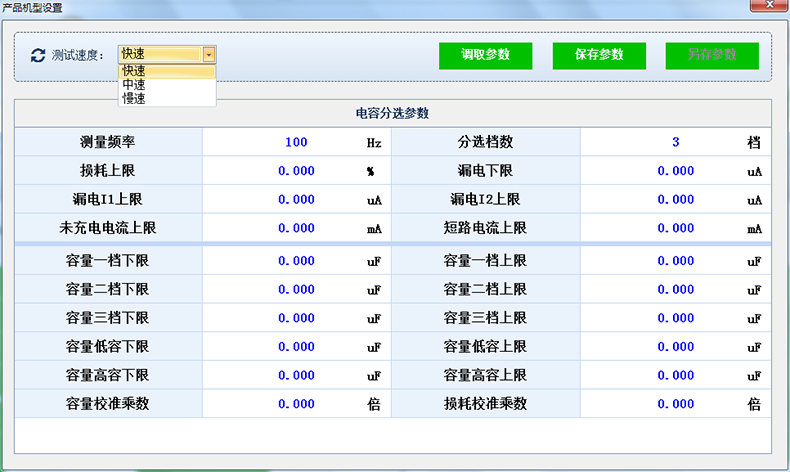The image size is (790, 472).
Task: Click the 容量校准乘数 value field
Action: pos(296,405)
